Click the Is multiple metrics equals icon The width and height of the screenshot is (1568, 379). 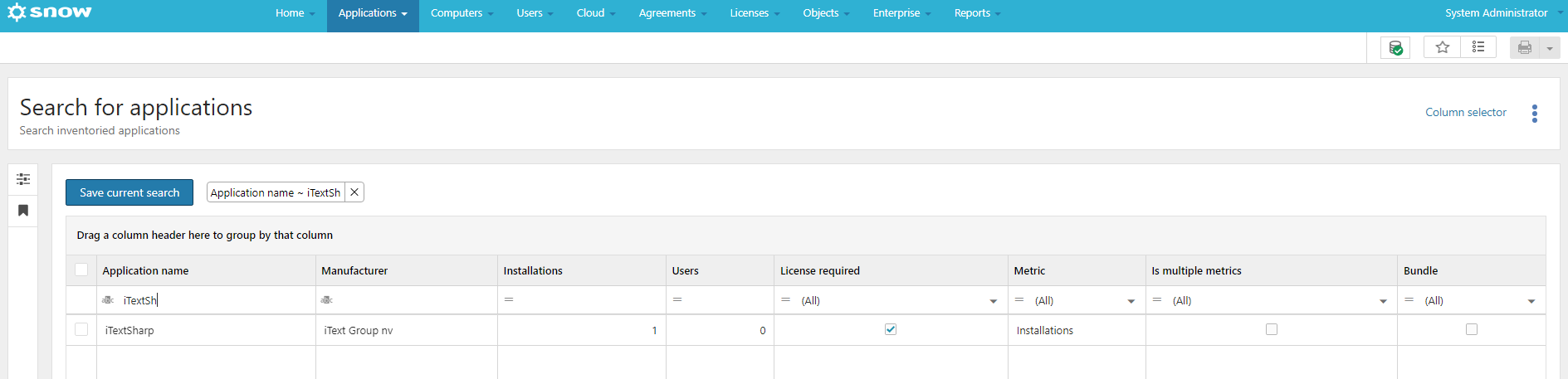tap(1157, 299)
